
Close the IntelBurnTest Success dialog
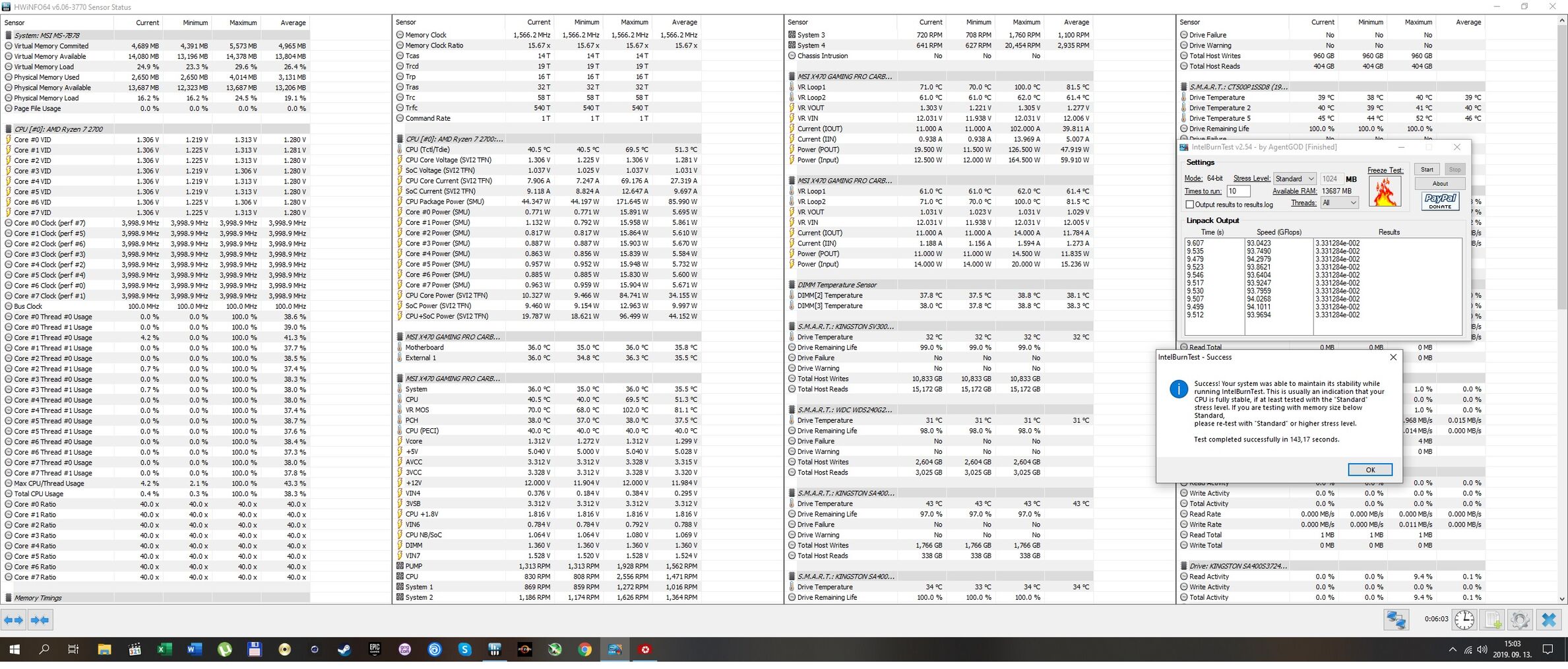(x=1393, y=357)
